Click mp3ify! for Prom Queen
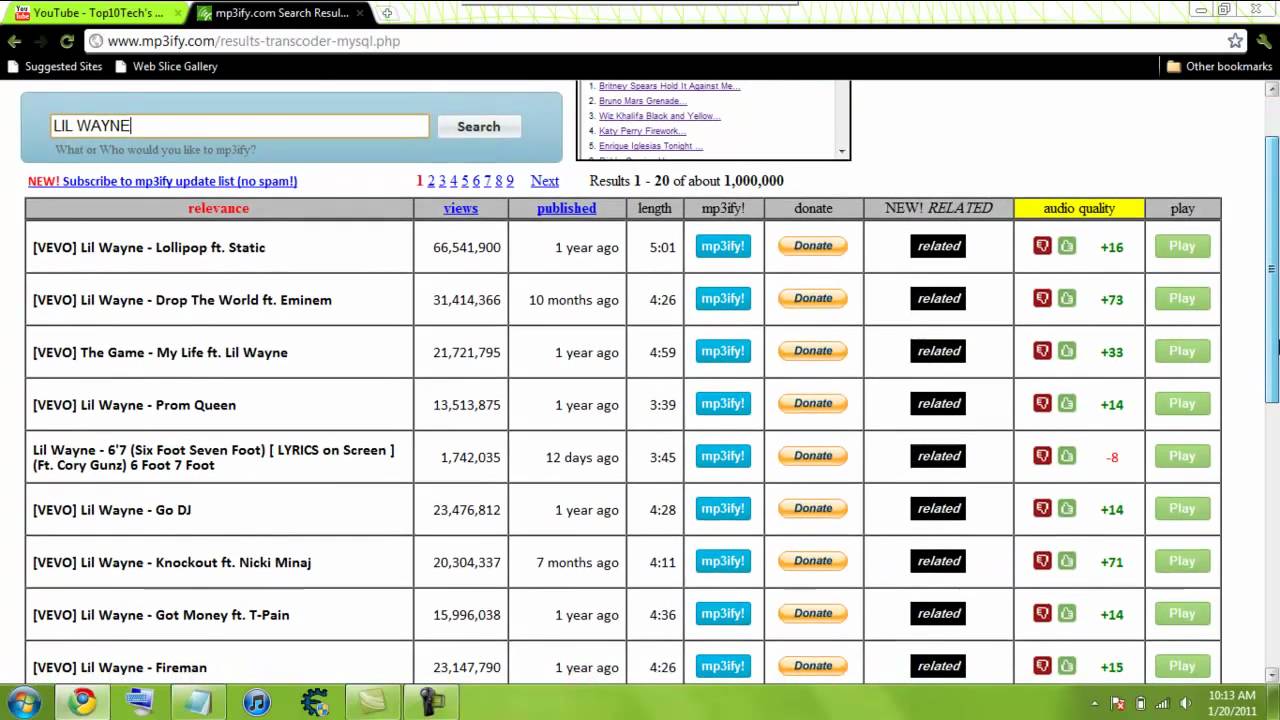The width and height of the screenshot is (1280, 720). (723, 404)
